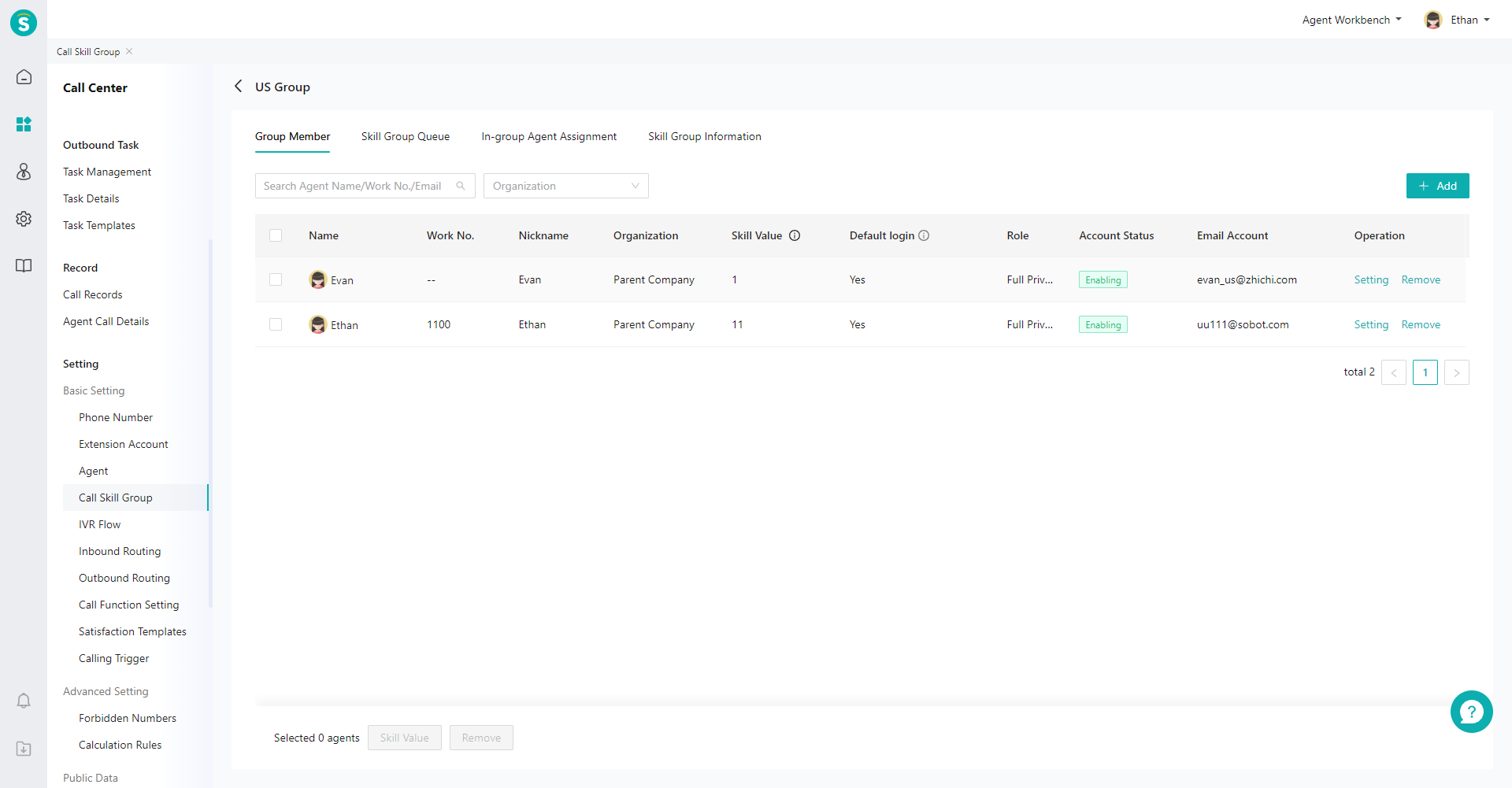
Task: Go back with the arrow beside US Group
Action: (238, 86)
